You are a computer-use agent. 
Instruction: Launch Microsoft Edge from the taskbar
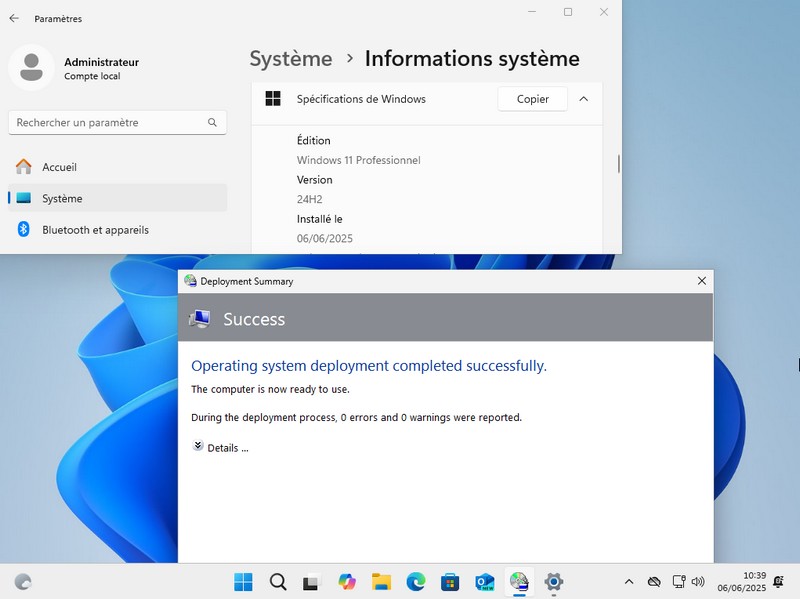tap(416, 581)
